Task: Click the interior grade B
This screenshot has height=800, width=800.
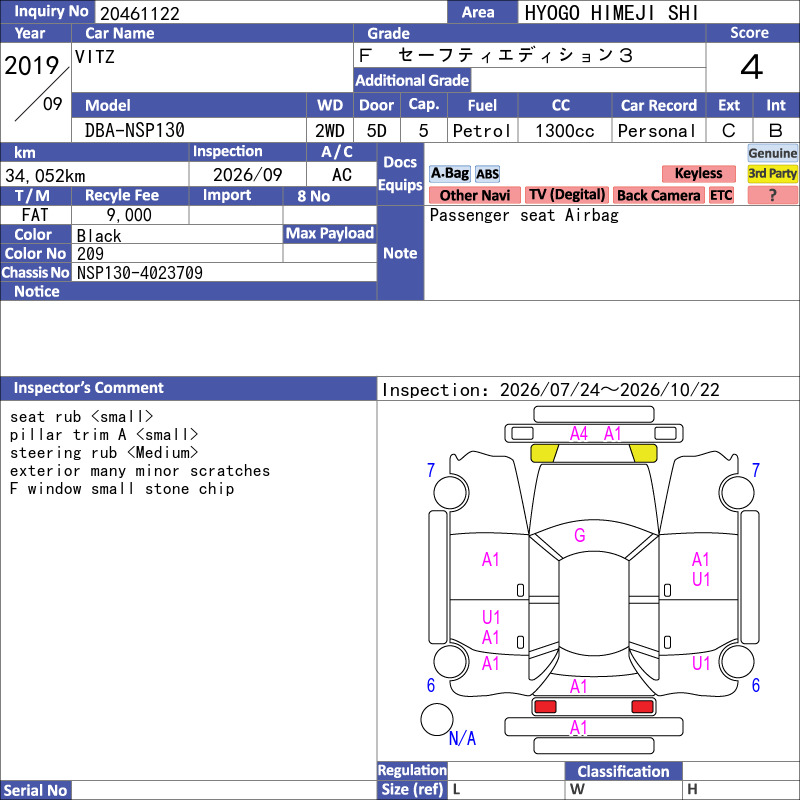Action: click(x=776, y=131)
